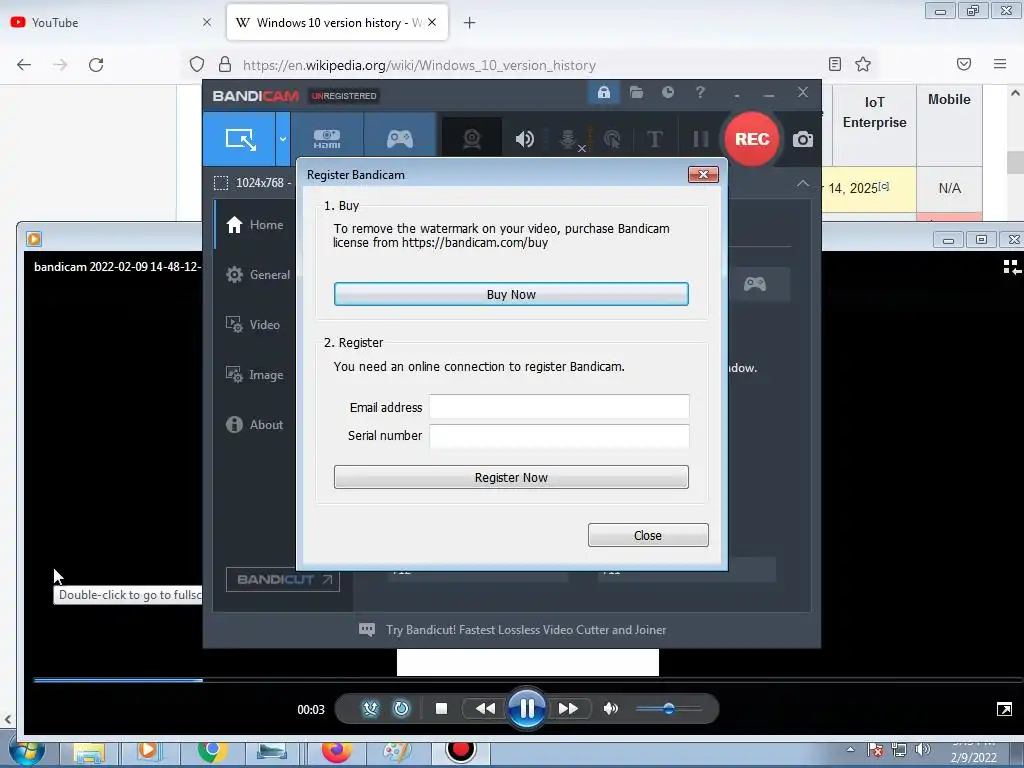Open the About tab in Bandicam
This screenshot has width=1024, height=768.
(x=255, y=424)
